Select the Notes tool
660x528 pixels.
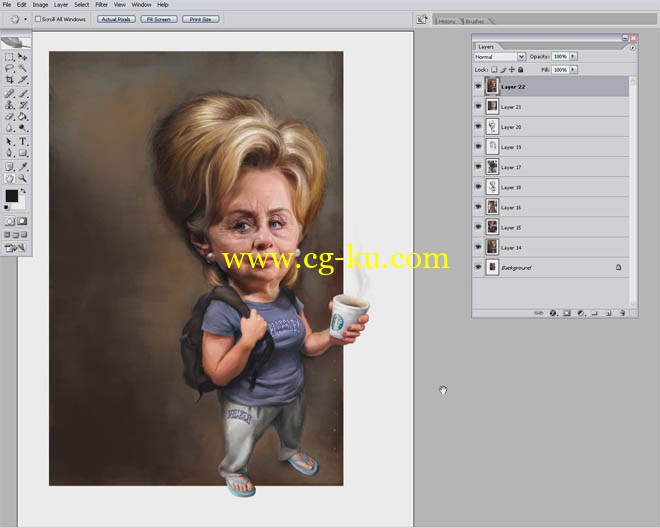click(x=9, y=167)
